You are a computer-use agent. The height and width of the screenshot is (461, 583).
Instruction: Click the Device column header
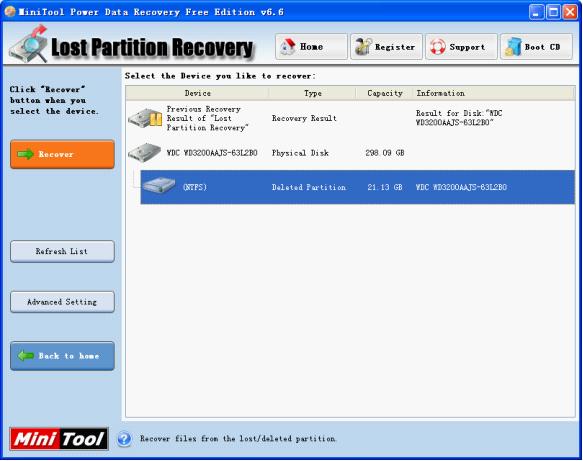click(x=197, y=93)
